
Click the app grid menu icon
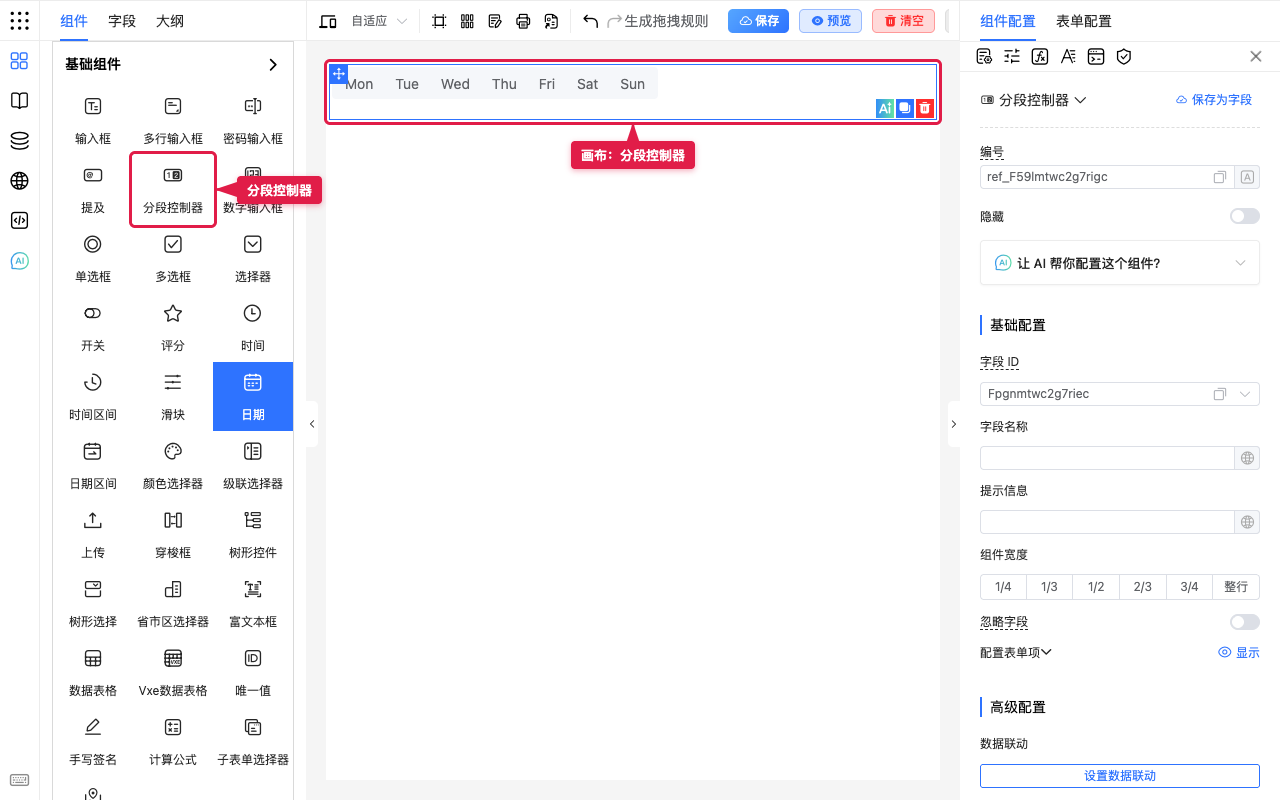(19, 20)
